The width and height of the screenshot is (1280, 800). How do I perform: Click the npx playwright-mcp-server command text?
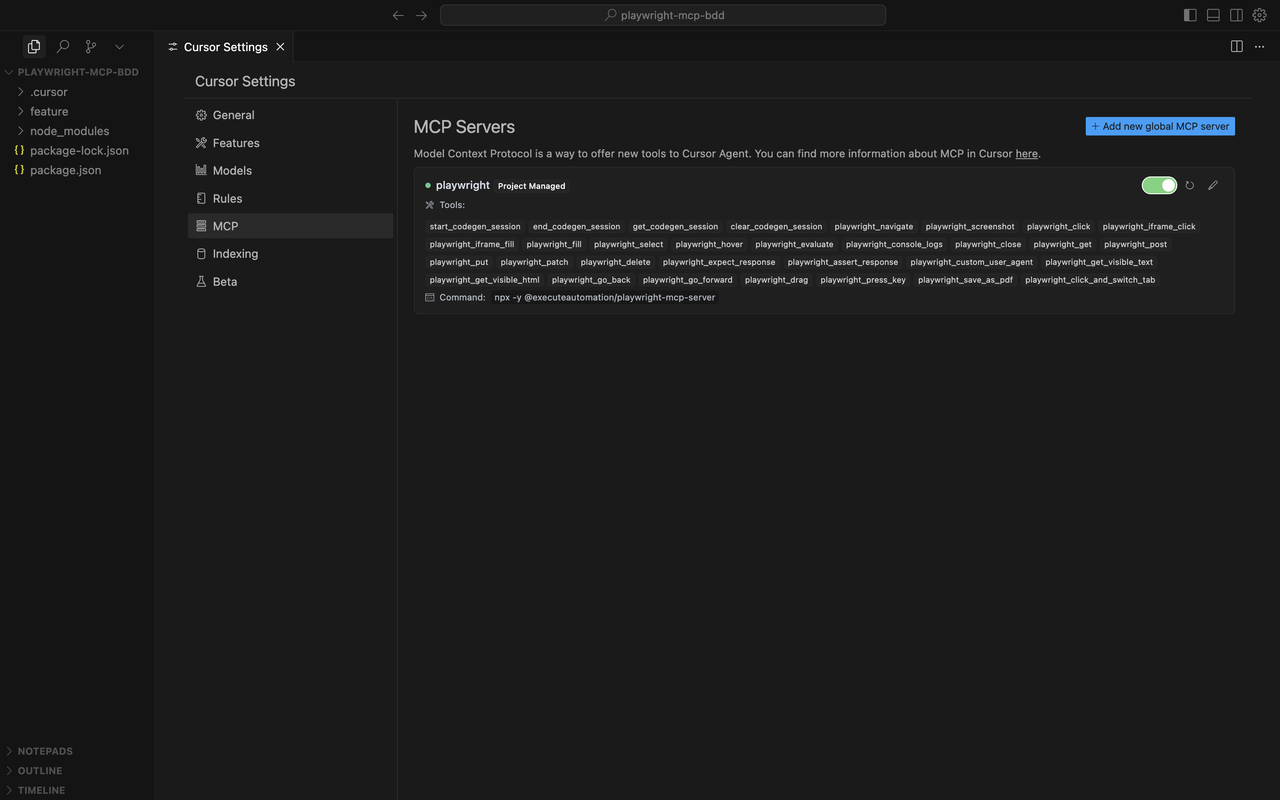click(605, 298)
